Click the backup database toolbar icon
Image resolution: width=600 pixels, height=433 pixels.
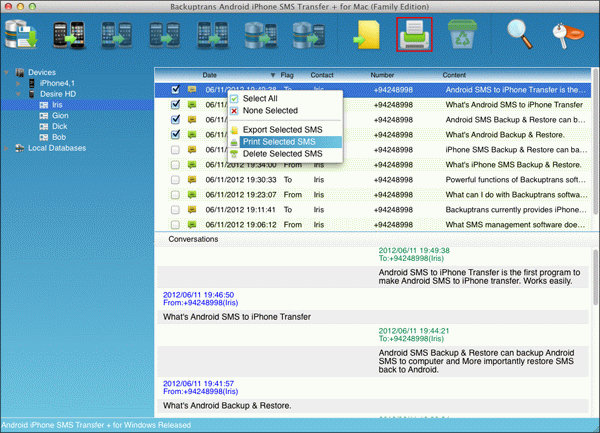coord(21,34)
